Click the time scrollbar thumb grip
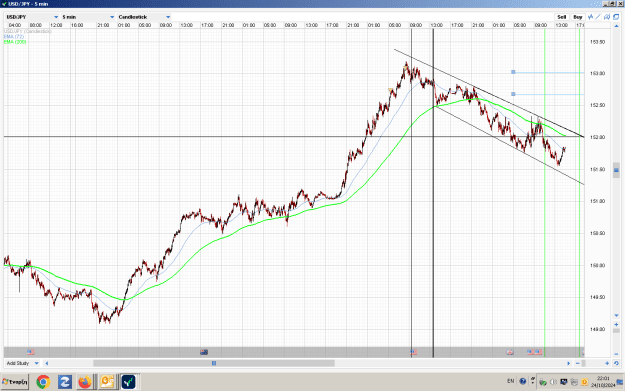The width and height of the screenshot is (625, 391). tap(214, 363)
